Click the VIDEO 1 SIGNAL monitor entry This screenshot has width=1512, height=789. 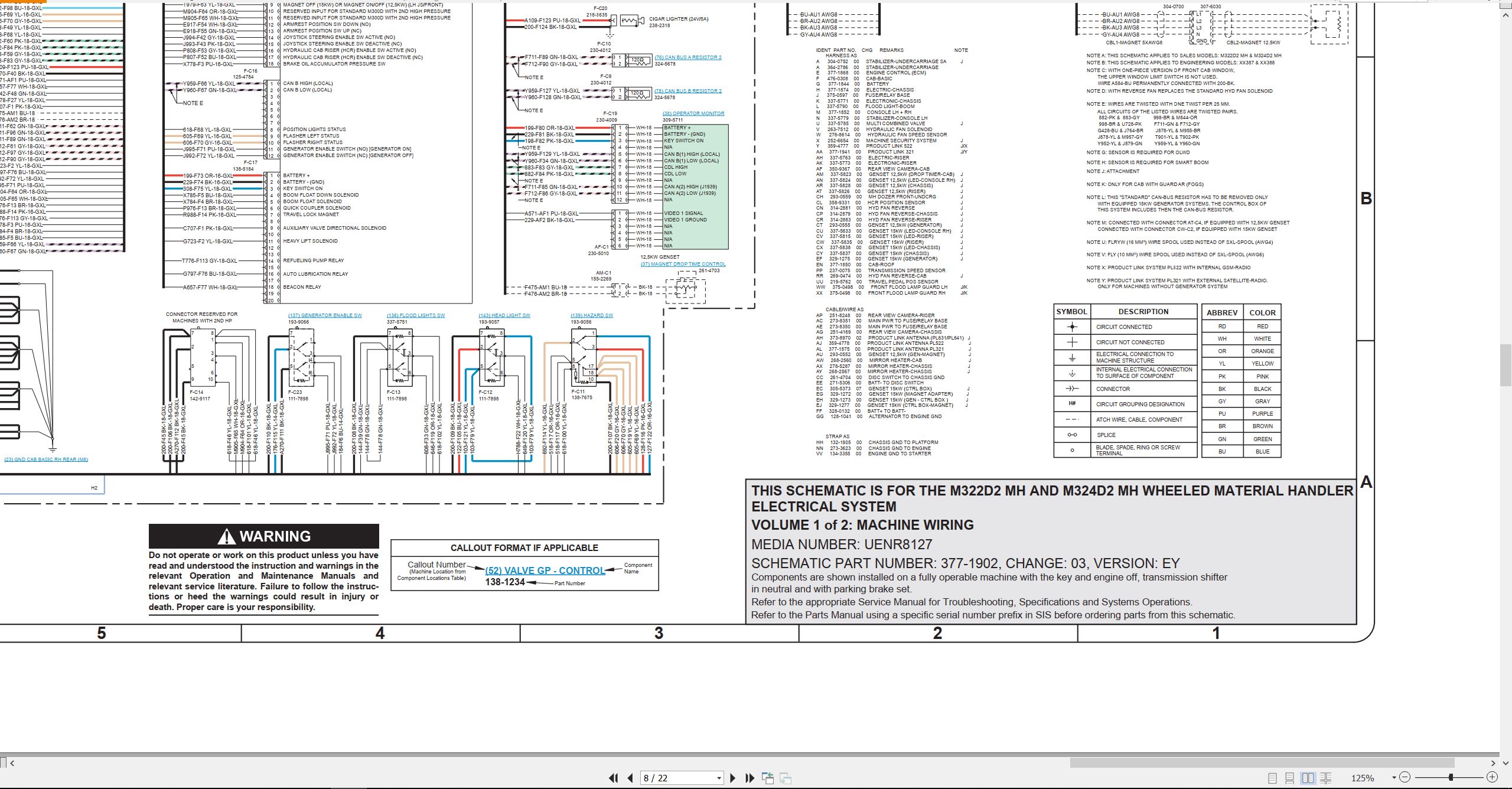(x=683, y=213)
